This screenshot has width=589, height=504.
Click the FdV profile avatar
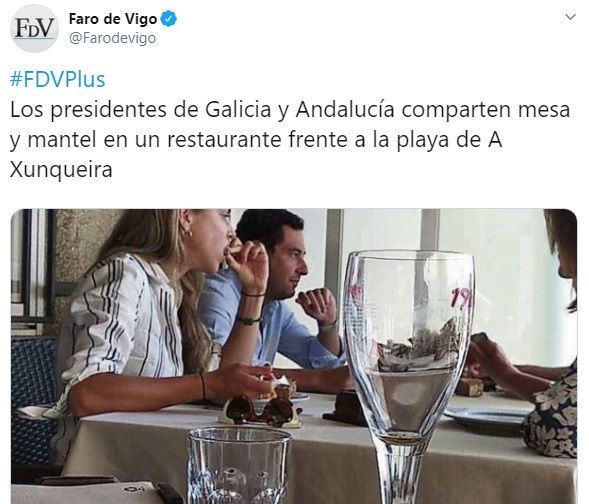[x=34, y=29]
